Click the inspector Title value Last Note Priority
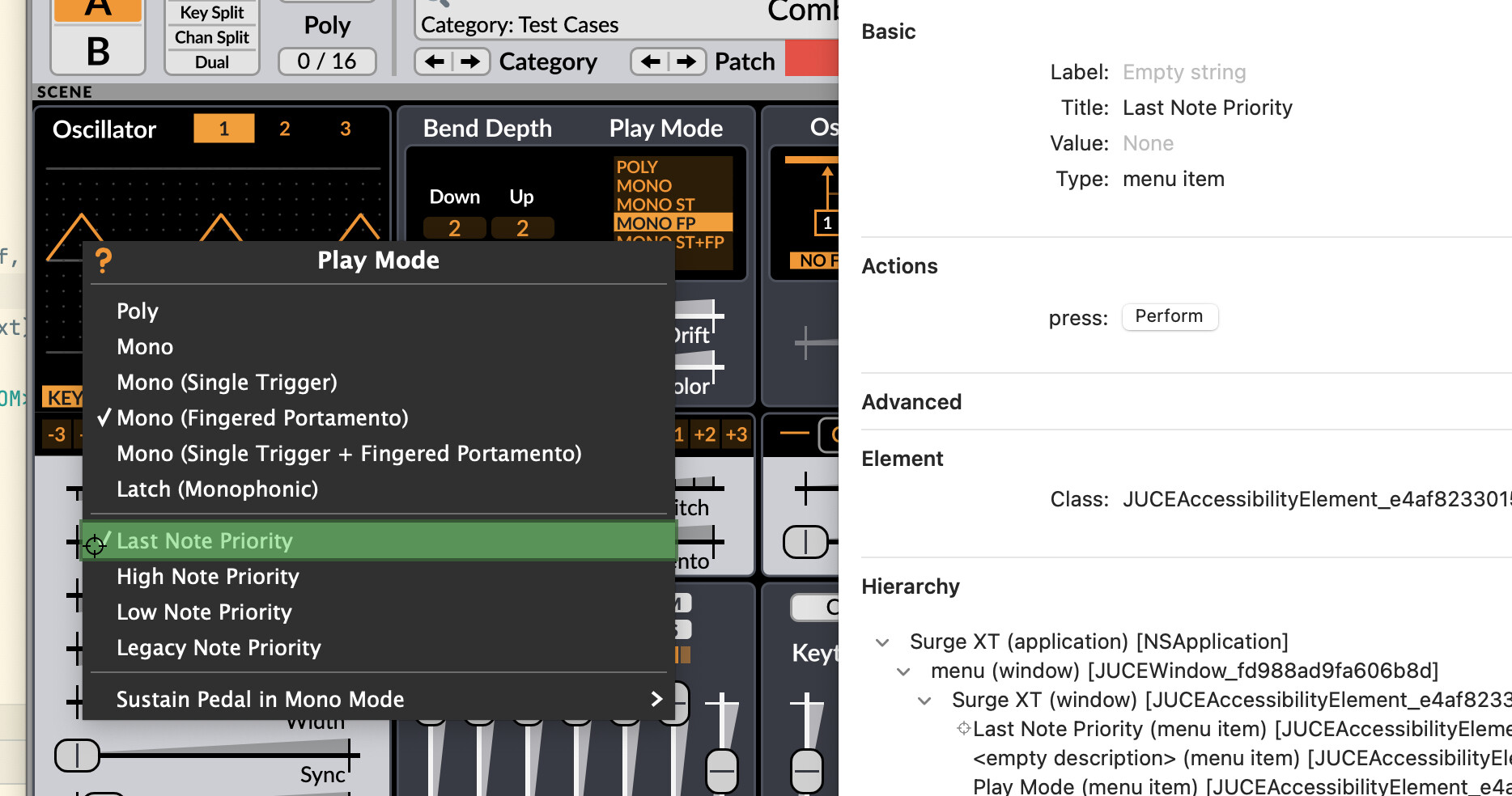Viewport: 1512px width, 796px height. (x=1208, y=108)
